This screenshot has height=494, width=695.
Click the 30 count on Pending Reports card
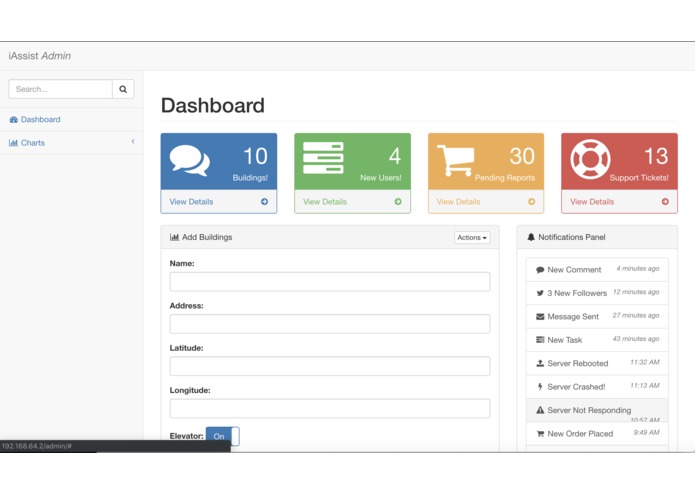click(522, 156)
